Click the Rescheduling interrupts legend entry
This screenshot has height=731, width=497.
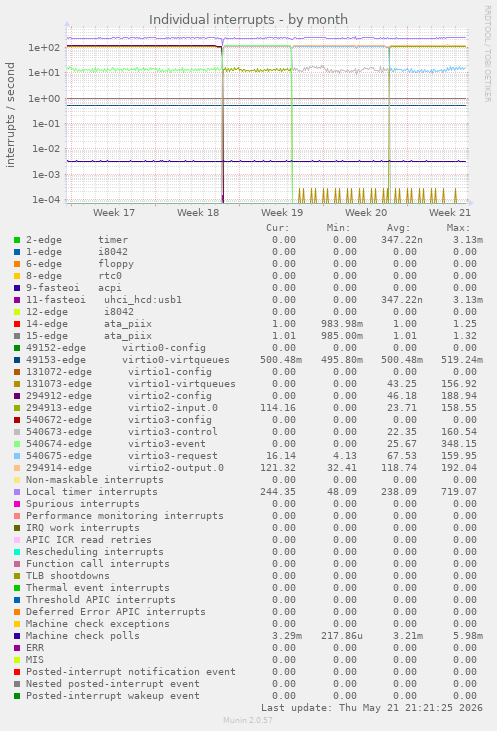95,552
